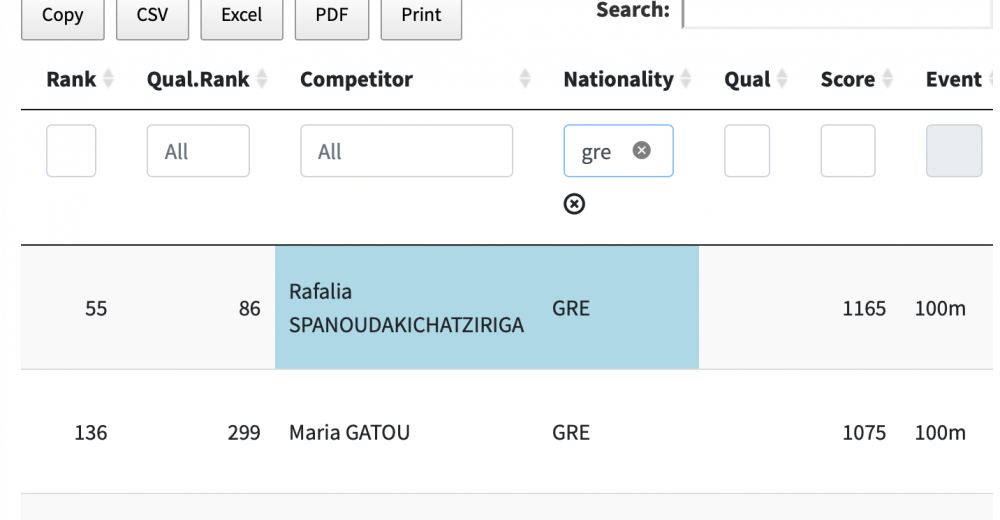Viewport: 1000px width, 520px height.
Task: Open the Qual.Rank 'All' filter field
Action: click(x=198, y=151)
